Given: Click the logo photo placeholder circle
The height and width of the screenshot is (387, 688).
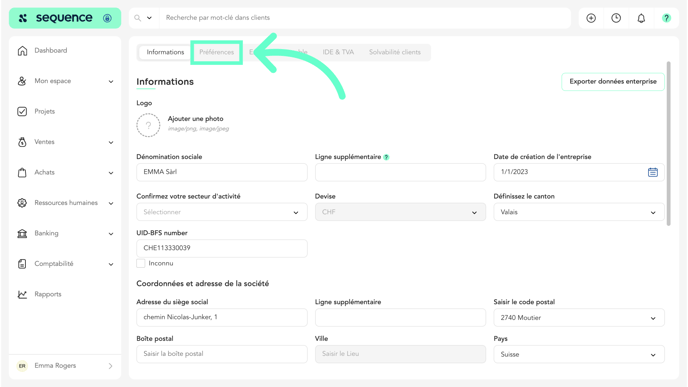Looking at the screenshot, I should click(148, 125).
